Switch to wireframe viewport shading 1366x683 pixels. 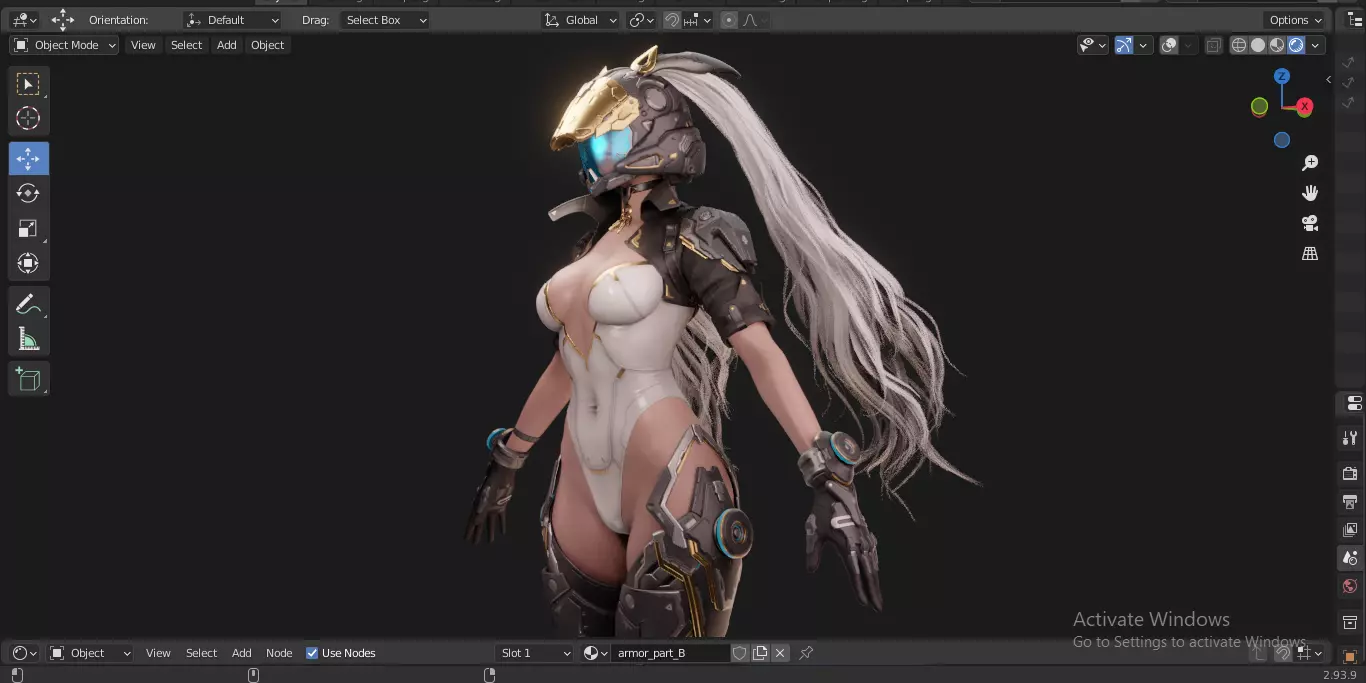[x=1239, y=45]
